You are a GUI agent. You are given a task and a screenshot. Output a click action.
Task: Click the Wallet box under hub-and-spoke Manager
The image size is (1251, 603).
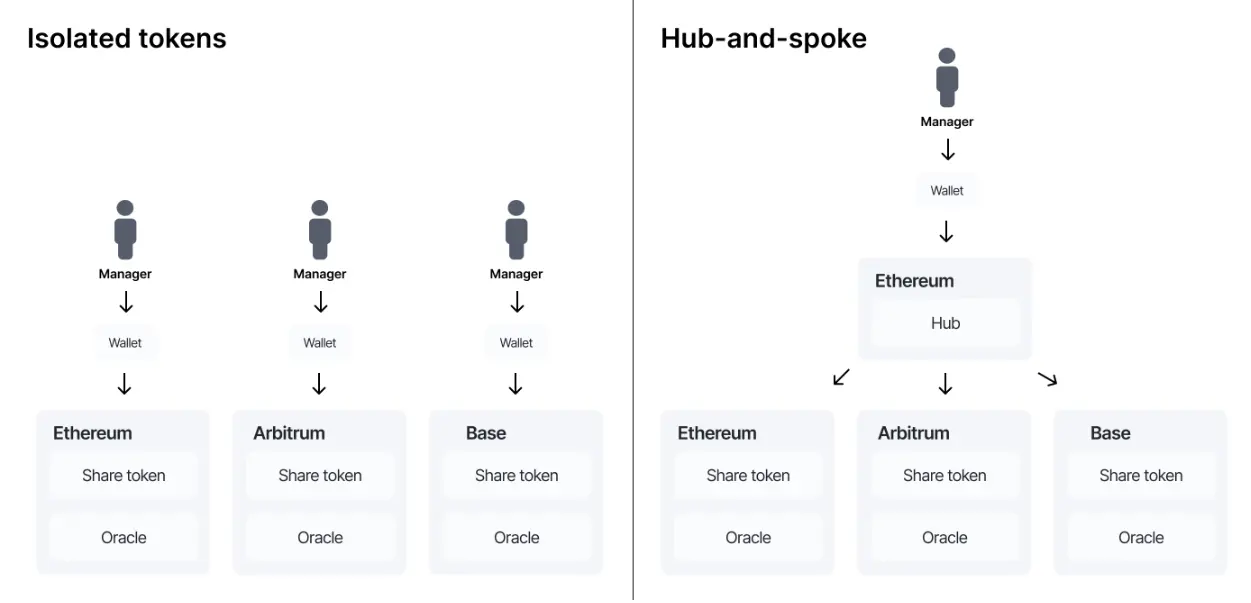tap(947, 190)
